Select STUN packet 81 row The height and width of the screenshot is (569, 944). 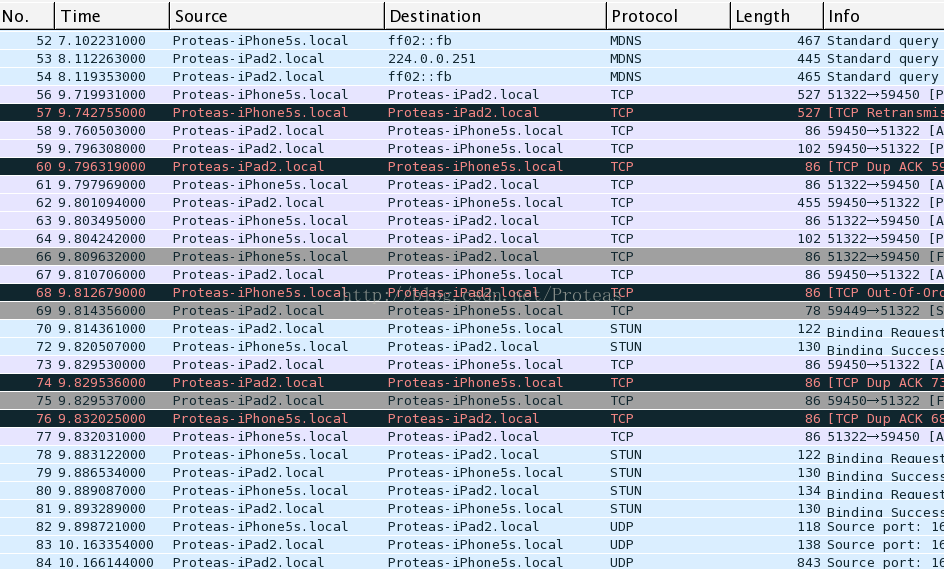(x=472, y=509)
